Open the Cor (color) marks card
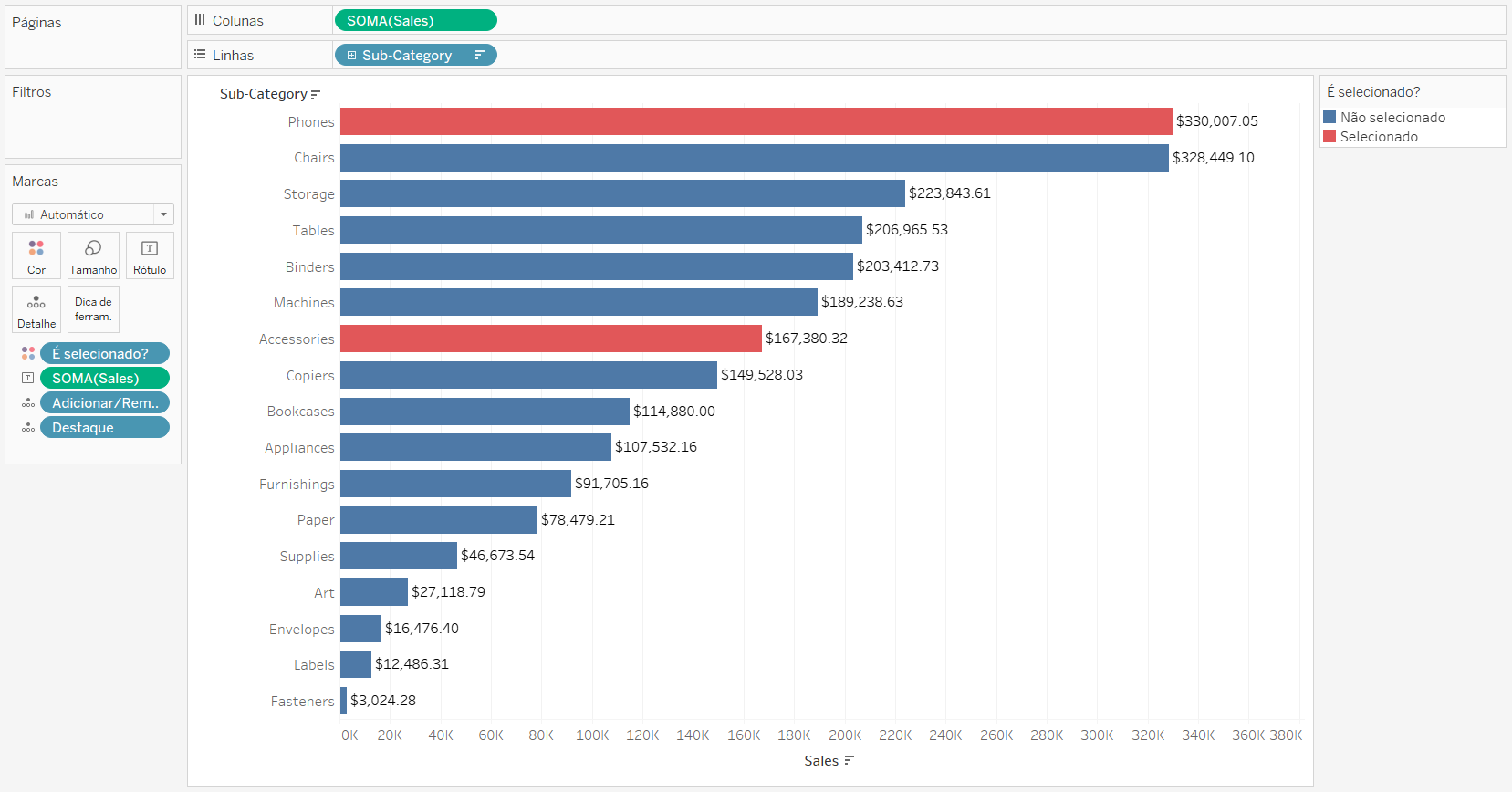The image size is (1512, 792). tap(36, 255)
